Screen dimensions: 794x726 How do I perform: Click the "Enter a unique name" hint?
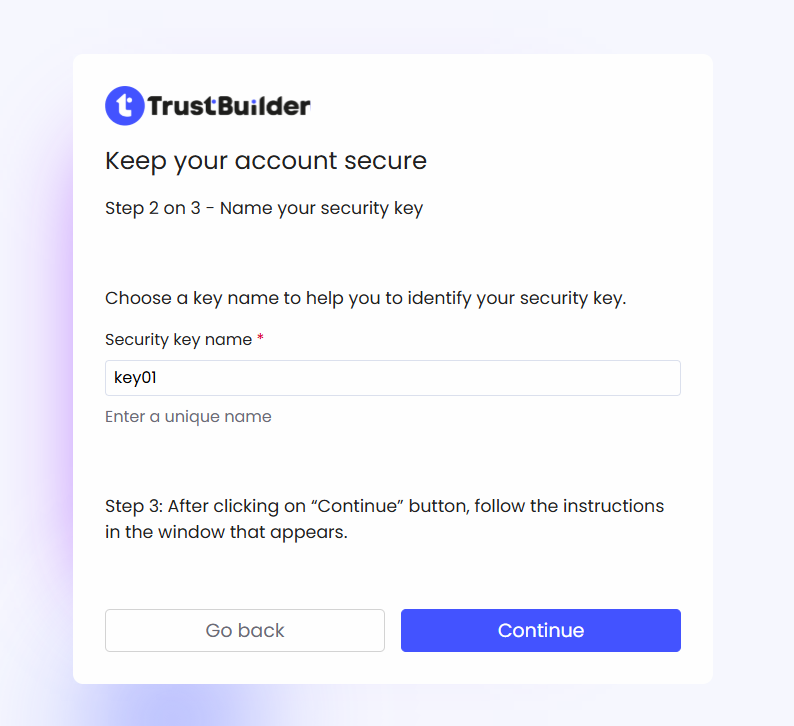[x=188, y=417]
